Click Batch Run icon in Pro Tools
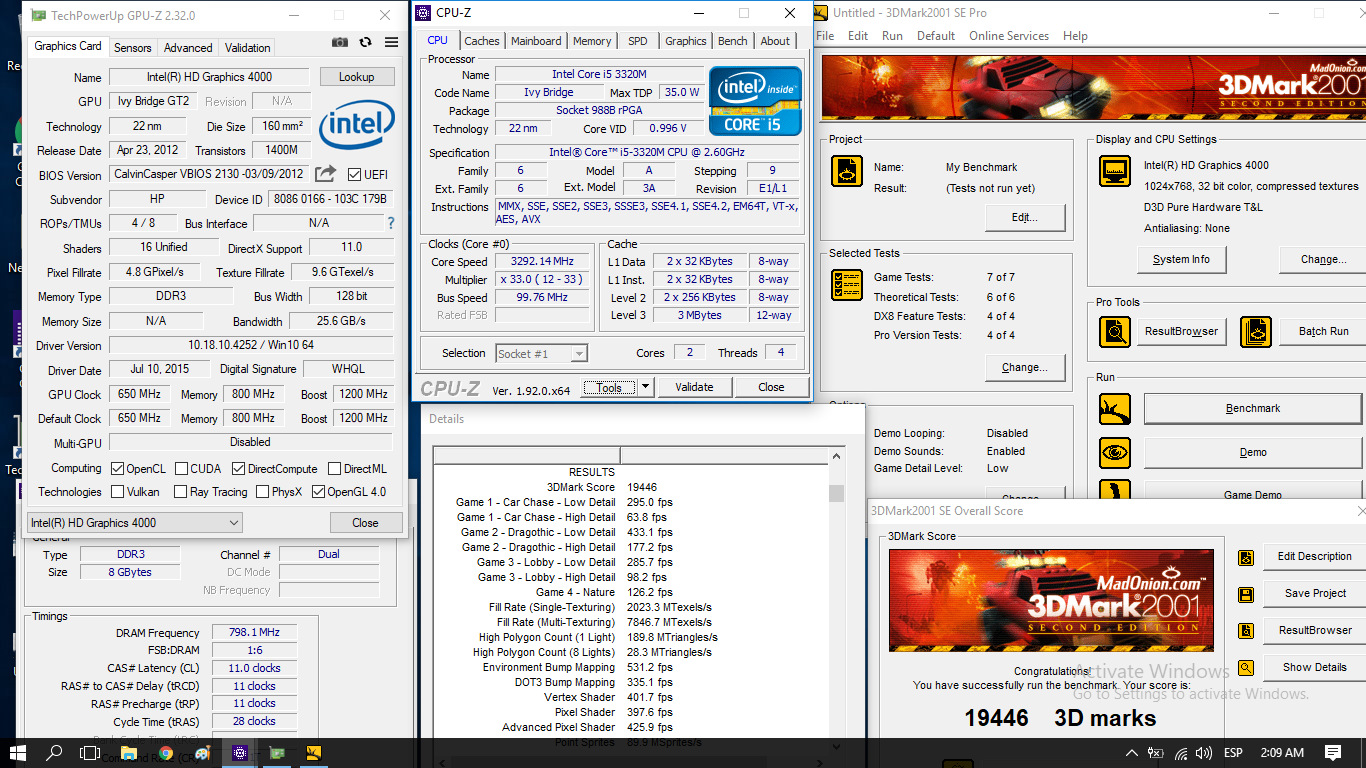 tap(1255, 331)
